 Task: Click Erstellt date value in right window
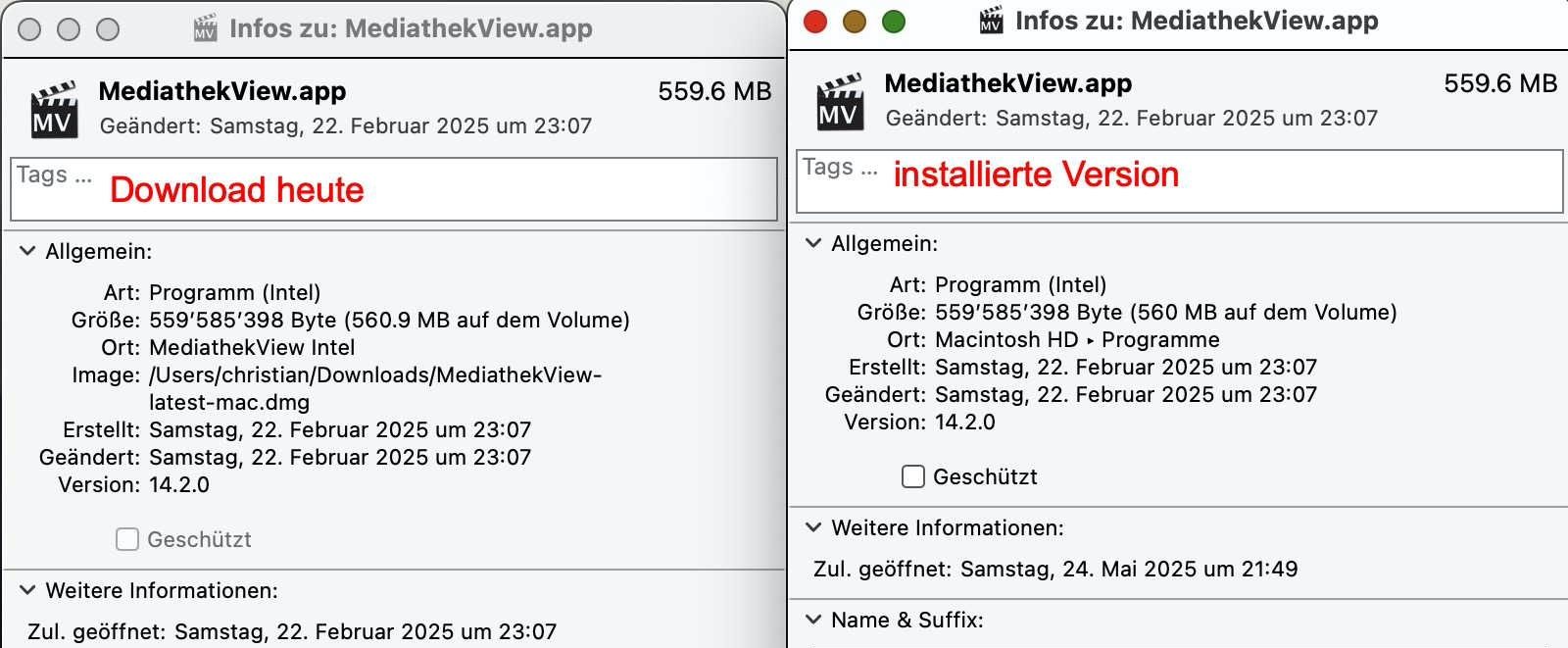(1126, 367)
